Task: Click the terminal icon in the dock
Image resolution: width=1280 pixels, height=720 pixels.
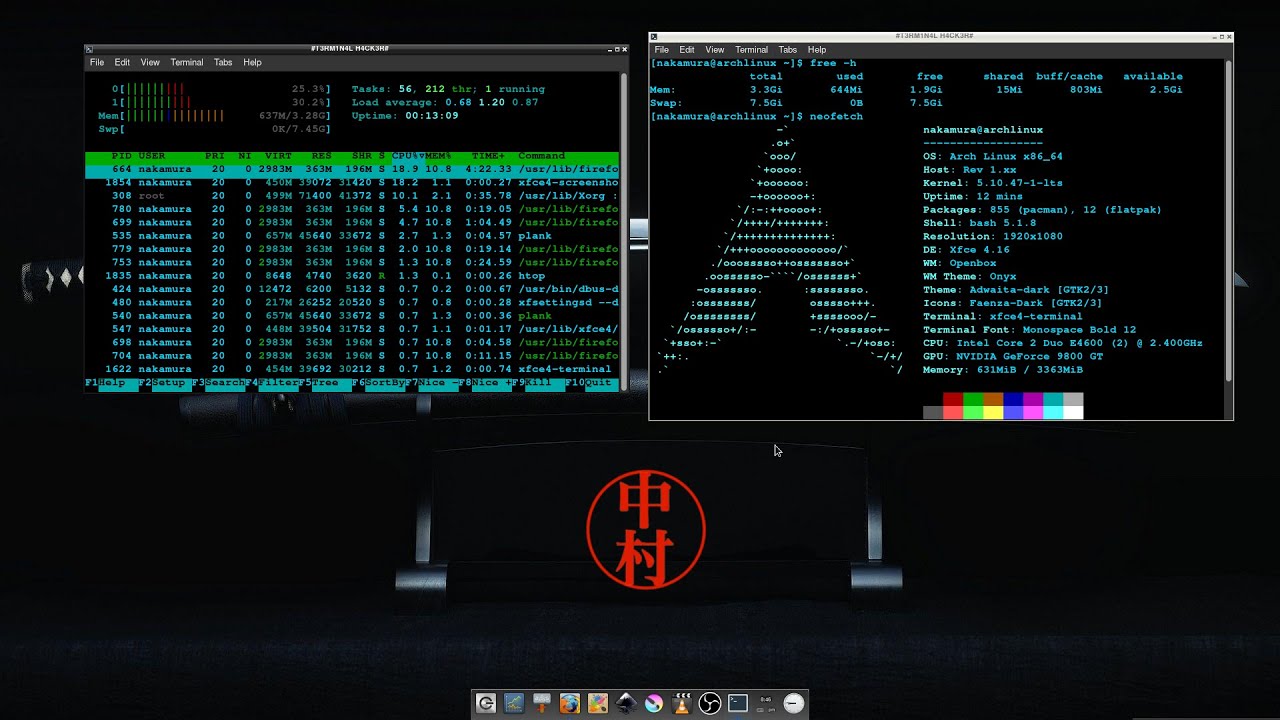Action: pyautogui.click(x=738, y=703)
